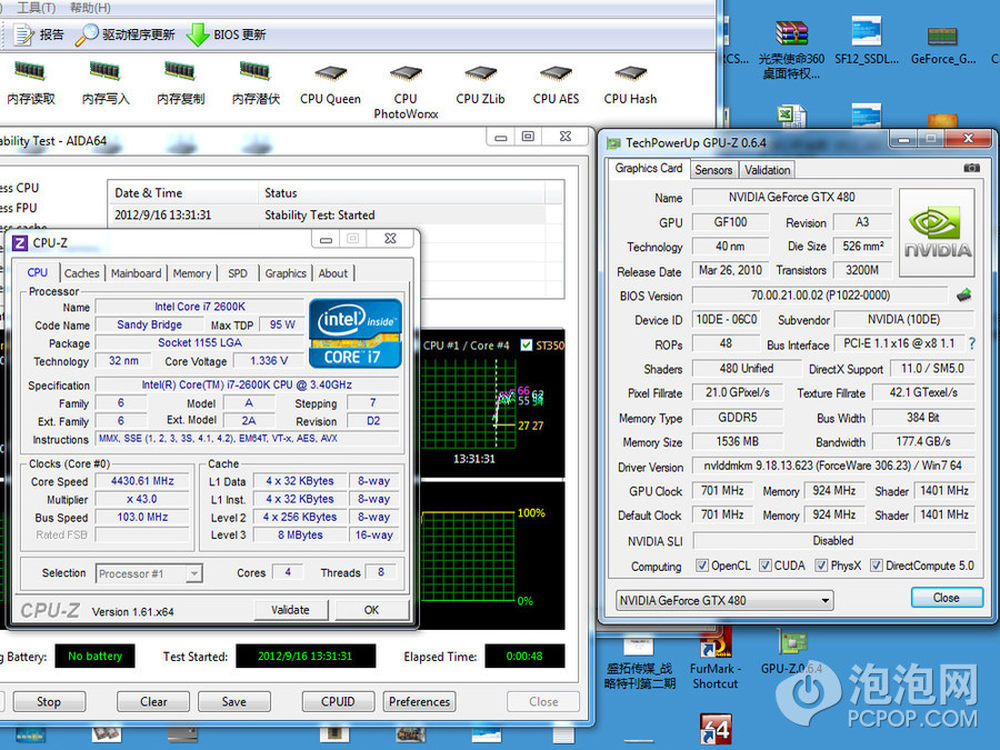Click the 'No battery' status indicator

[x=95, y=656]
